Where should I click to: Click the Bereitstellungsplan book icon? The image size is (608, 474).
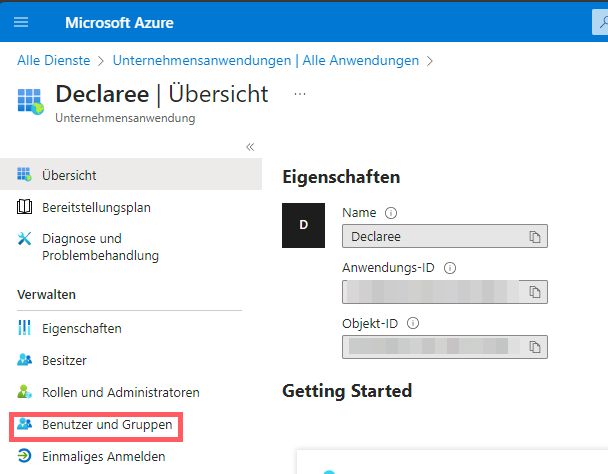coord(24,207)
